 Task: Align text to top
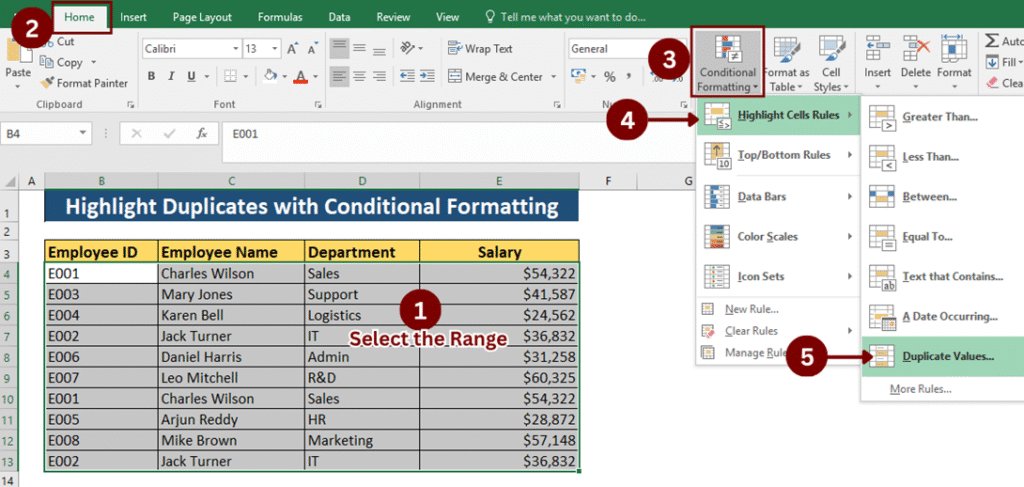[339, 48]
